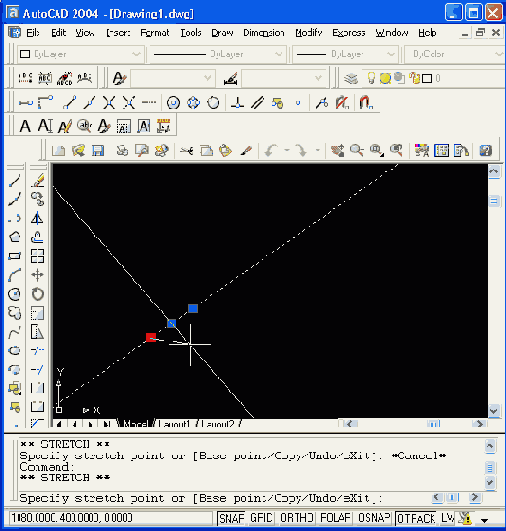The image size is (506, 531).
Task: Select the Line draw tool
Action: 15,180
